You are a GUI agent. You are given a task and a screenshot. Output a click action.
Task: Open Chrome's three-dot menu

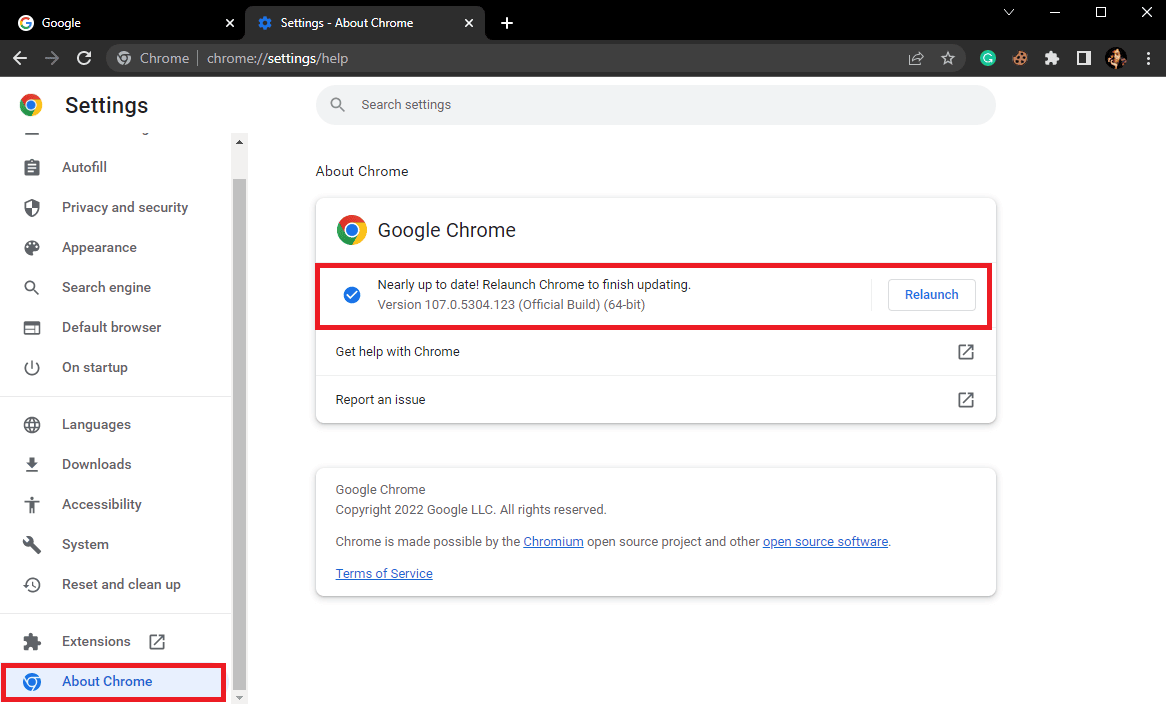[x=1148, y=58]
